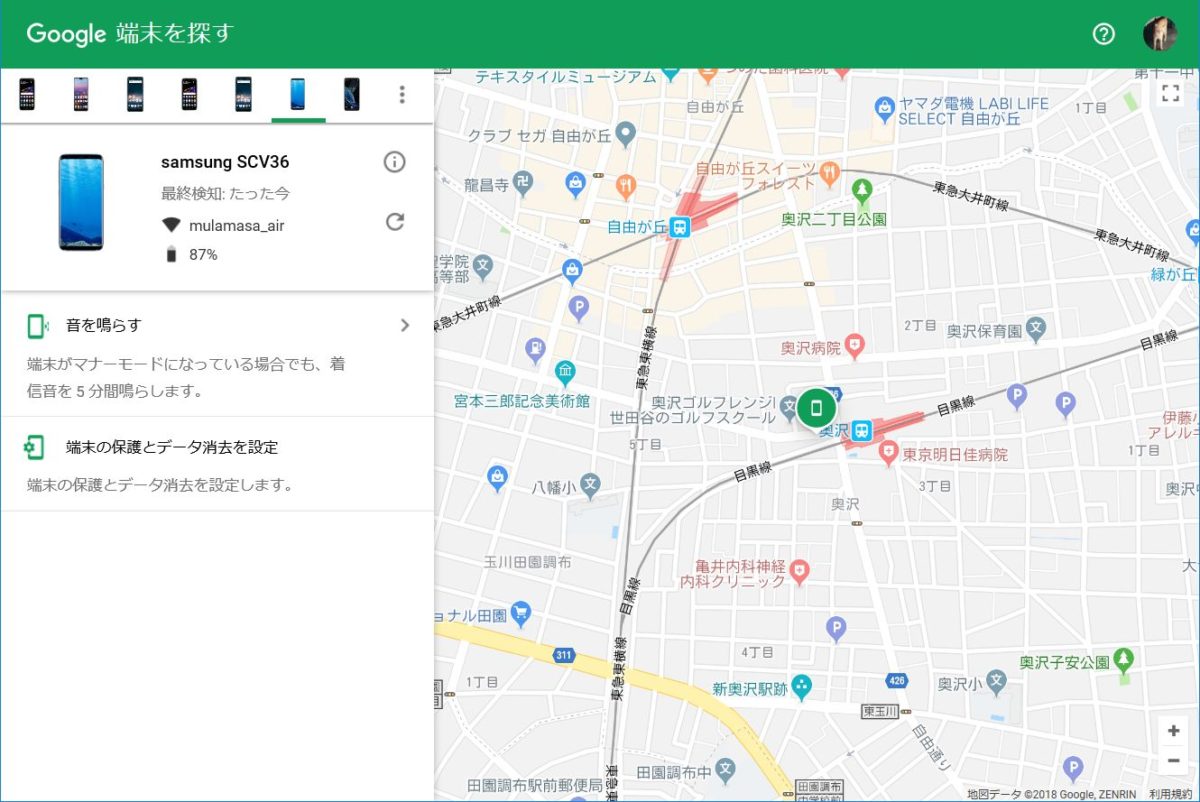The height and width of the screenshot is (802, 1200).
Task: Click the battery icon beside 87%
Action: click(171, 255)
